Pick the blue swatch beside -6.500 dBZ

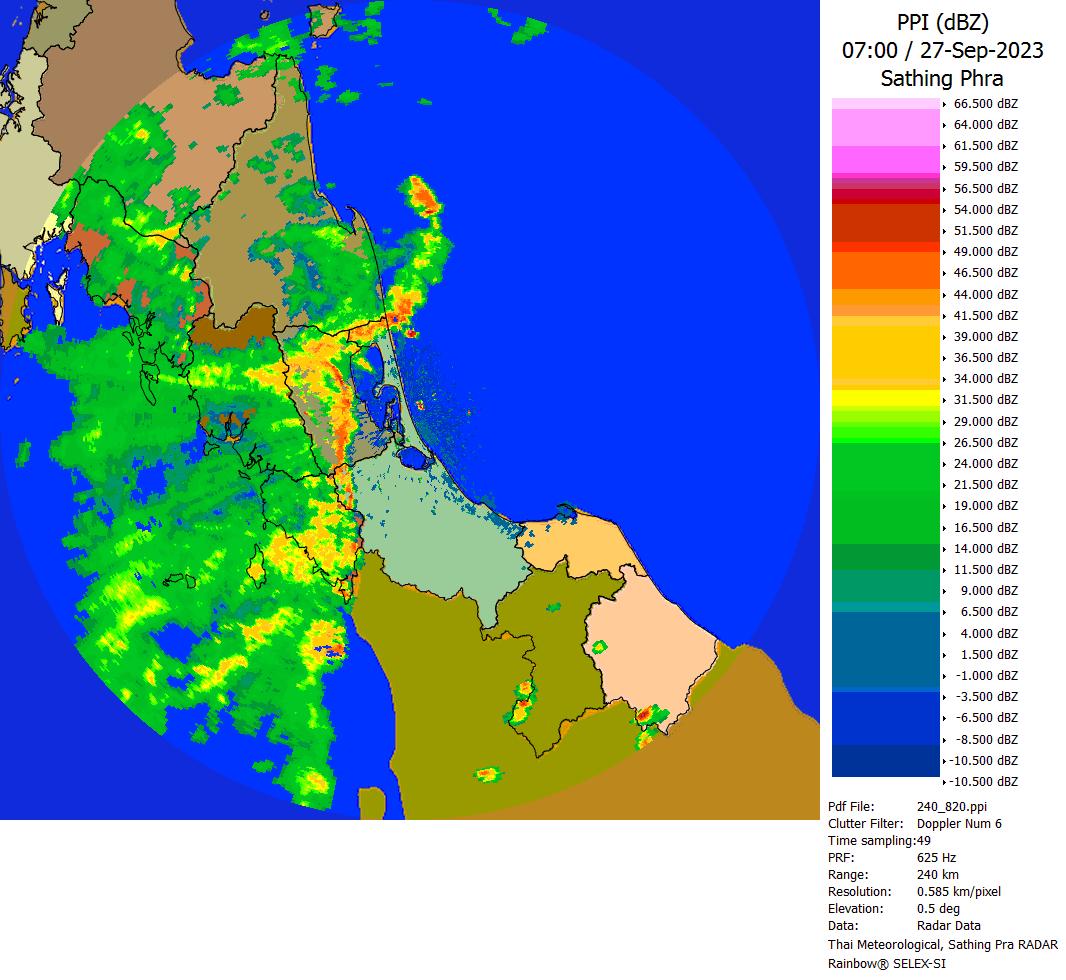point(886,717)
